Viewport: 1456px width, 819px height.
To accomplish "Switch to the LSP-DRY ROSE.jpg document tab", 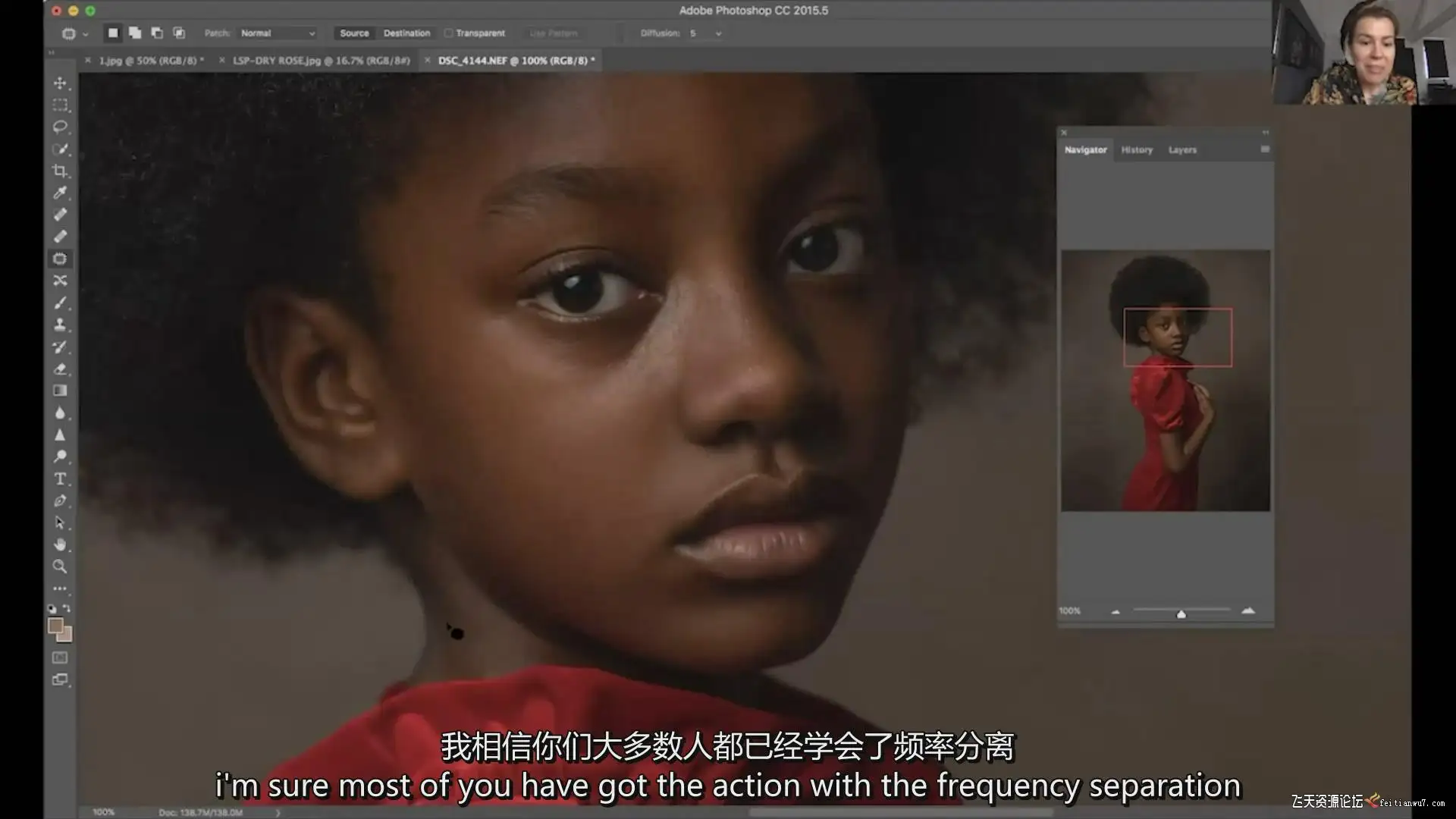I will 321,61.
